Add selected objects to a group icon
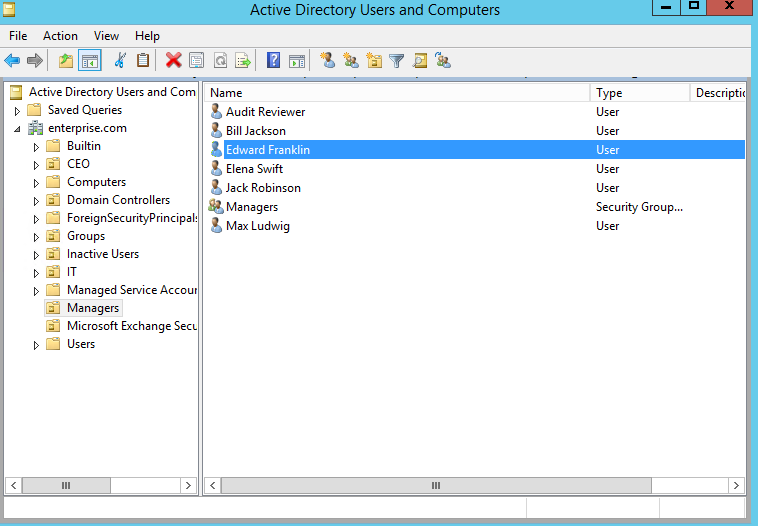758x526 pixels. [x=443, y=61]
